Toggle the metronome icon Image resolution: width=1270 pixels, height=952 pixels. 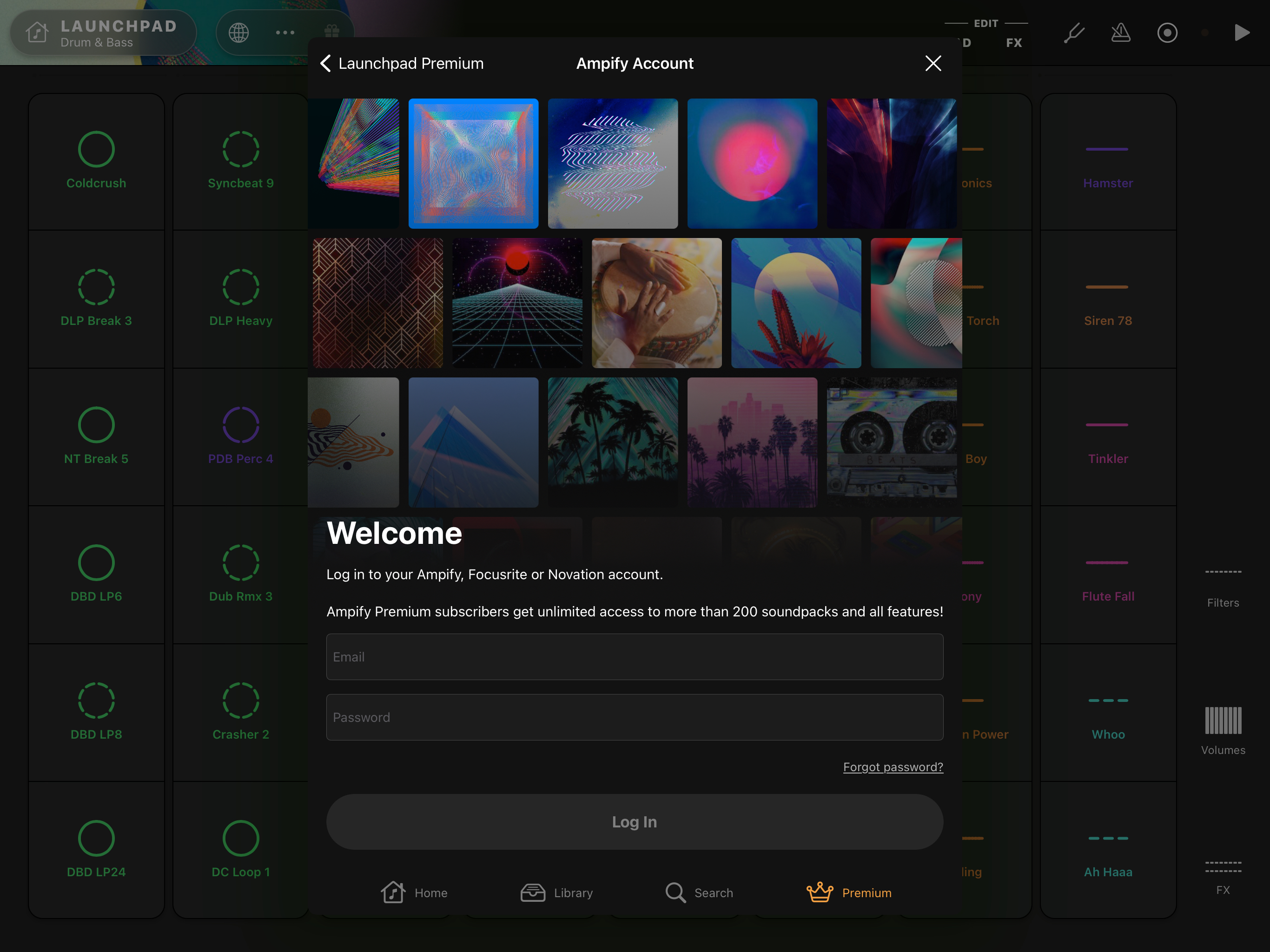pos(1120,33)
